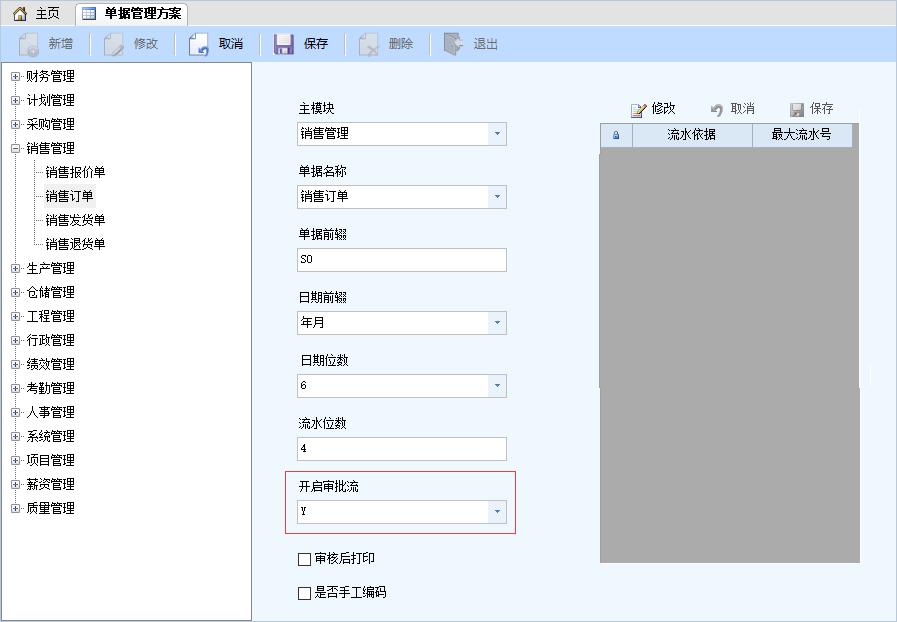Viewport: 897px width, 622px height.
Task: Click the 取消 icon in the right panel
Action: tap(718, 108)
